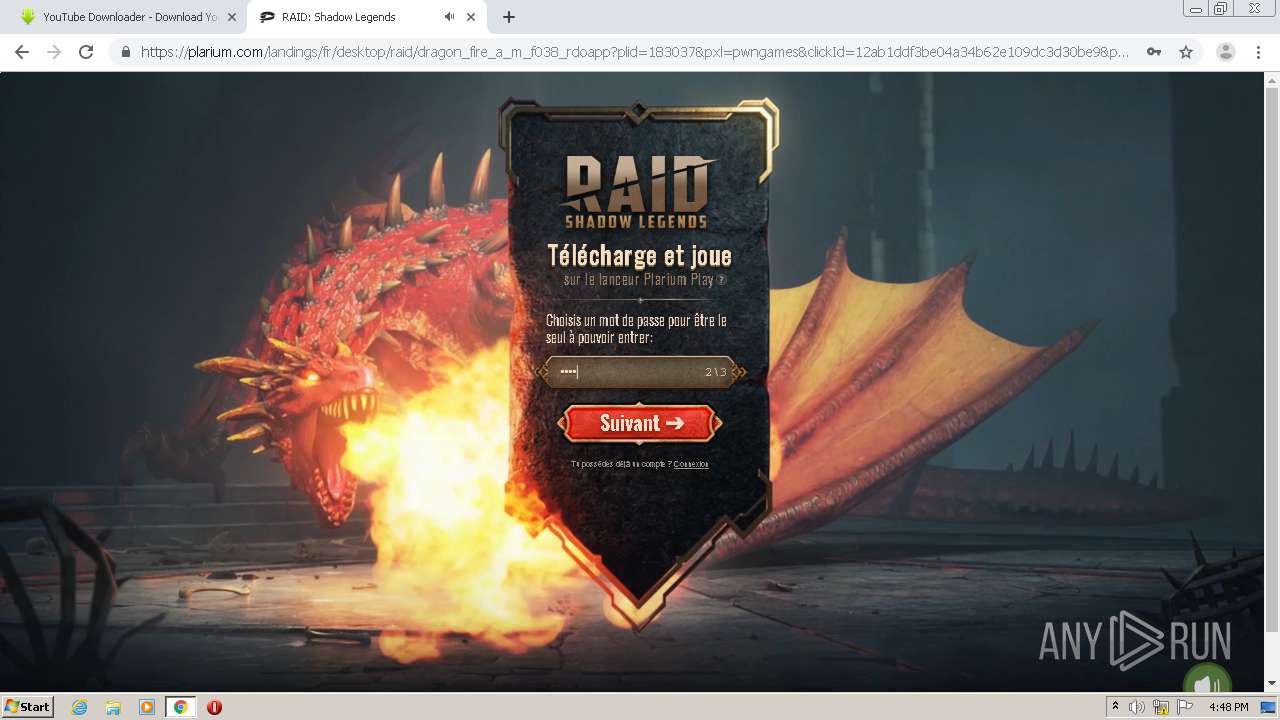Open a new browser tab
The image size is (1280, 720).
click(509, 17)
